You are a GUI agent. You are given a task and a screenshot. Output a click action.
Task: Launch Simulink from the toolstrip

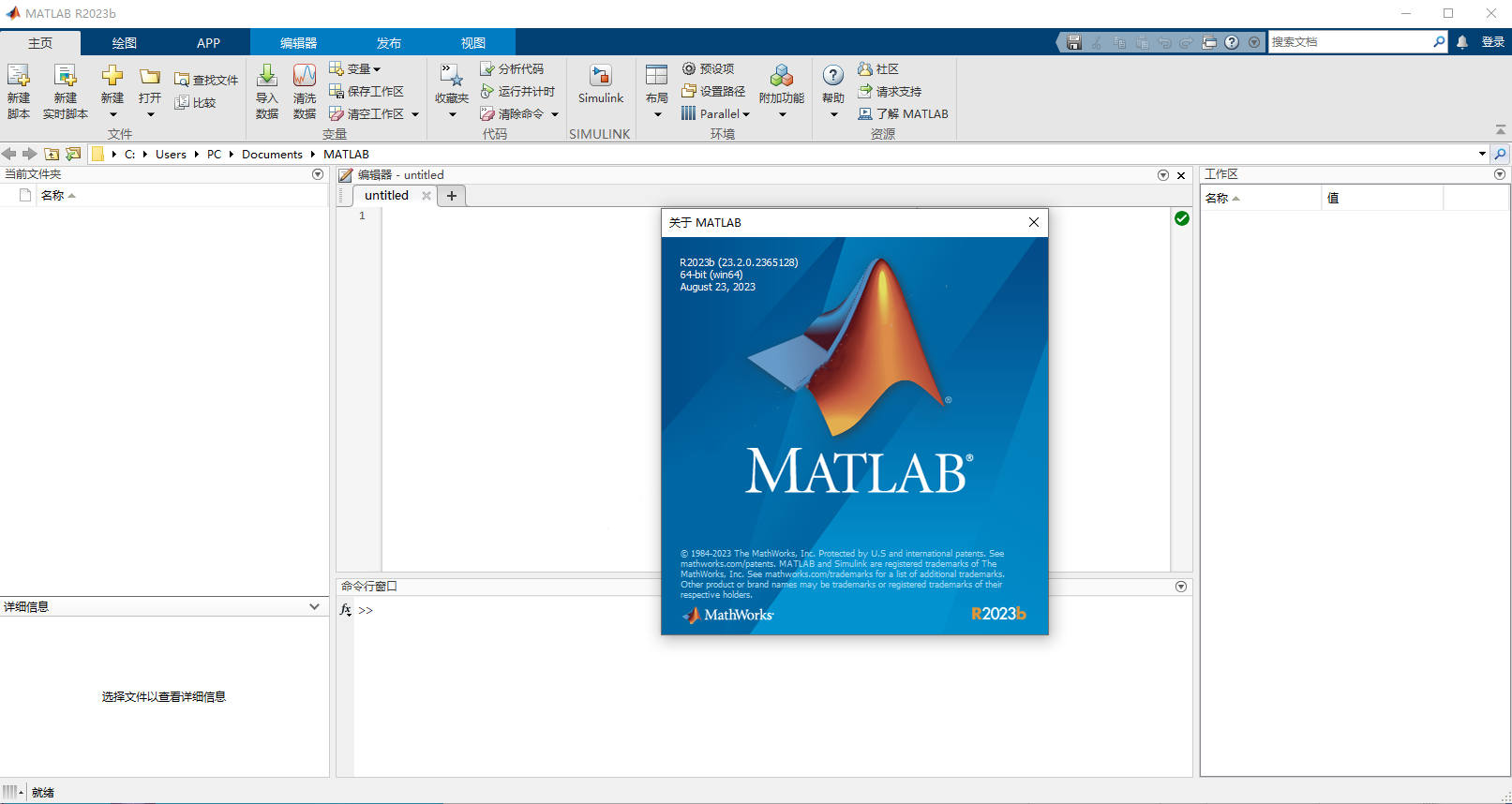(x=601, y=84)
